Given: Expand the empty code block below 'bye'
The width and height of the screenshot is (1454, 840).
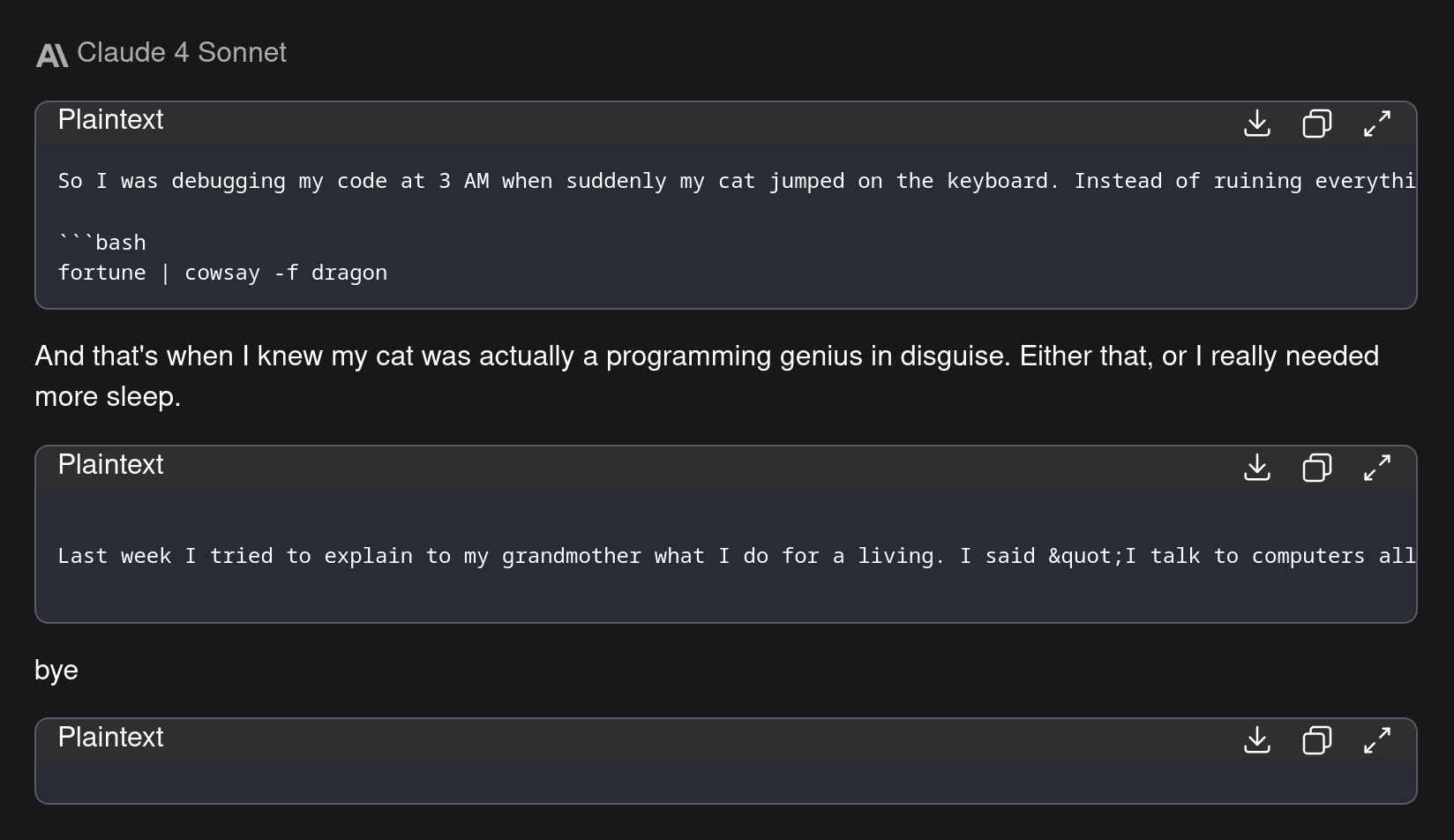Looking at the screenshot, I should tap(1377, 740).
